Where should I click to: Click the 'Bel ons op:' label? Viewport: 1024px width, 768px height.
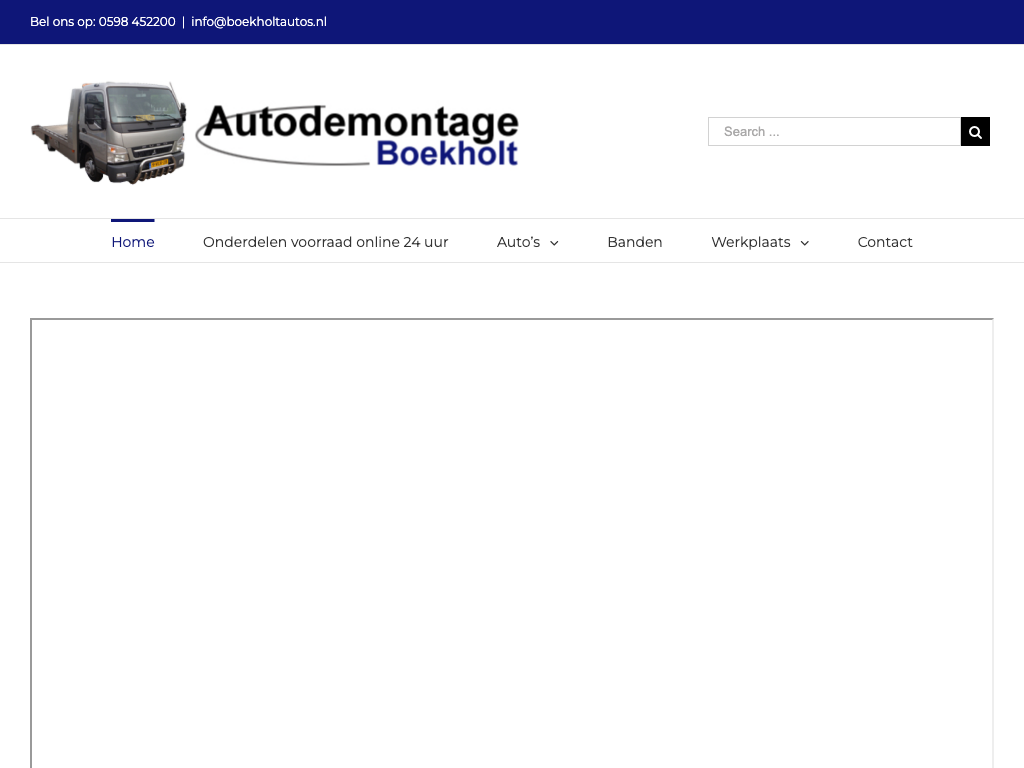pyautogui.click(x=62, y=22)
